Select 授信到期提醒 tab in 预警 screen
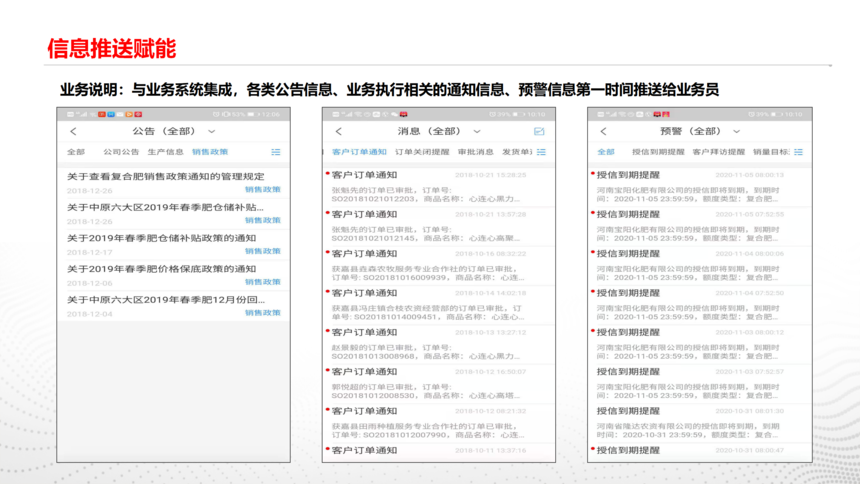Image resolution: width=860 pixels, height=484 pixels. [x=655, y=152]
